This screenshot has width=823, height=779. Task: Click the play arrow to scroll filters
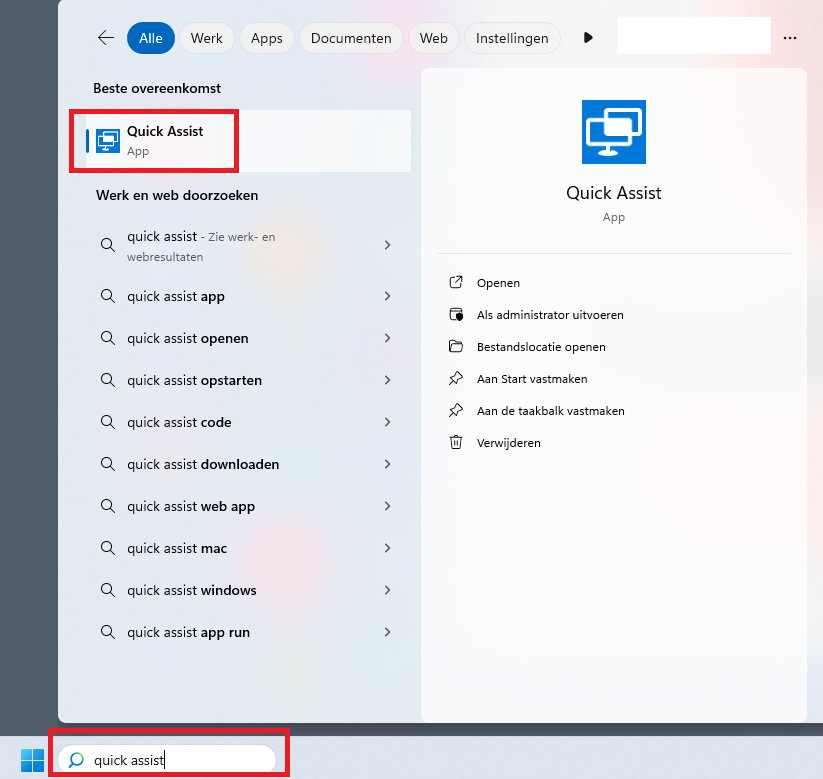588,38
